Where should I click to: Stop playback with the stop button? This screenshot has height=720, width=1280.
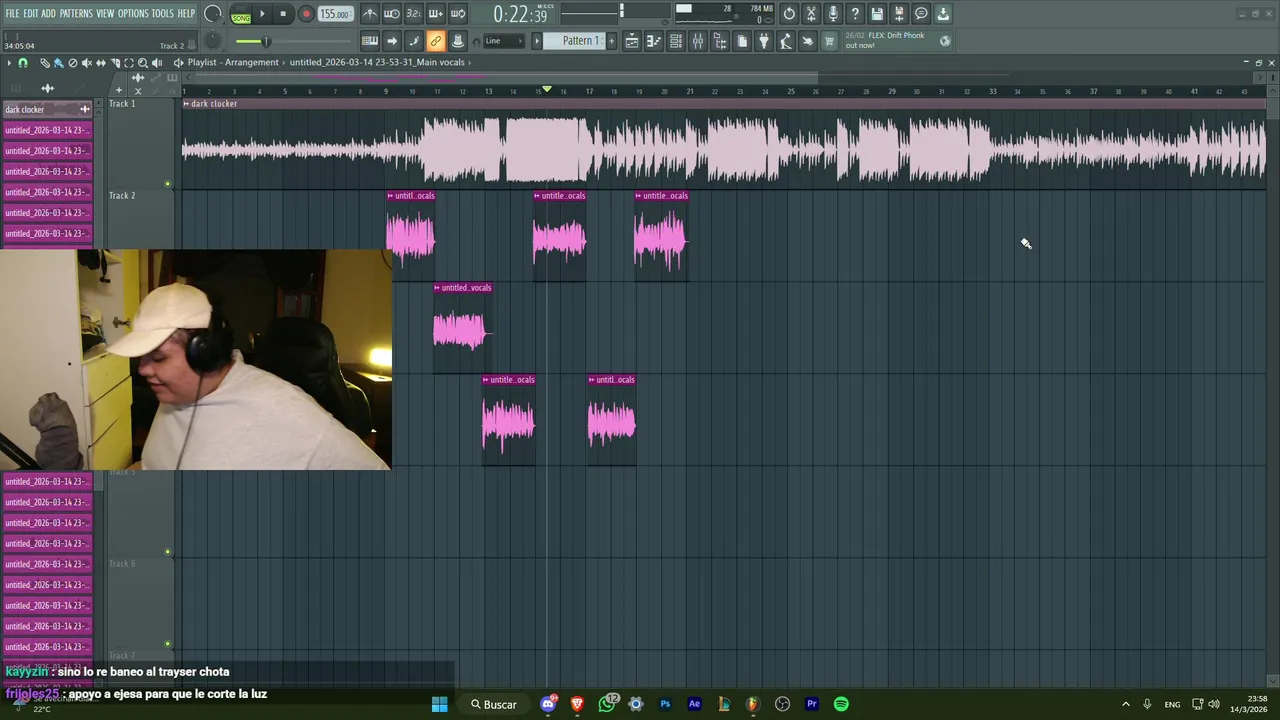click(x=284, y=14)
